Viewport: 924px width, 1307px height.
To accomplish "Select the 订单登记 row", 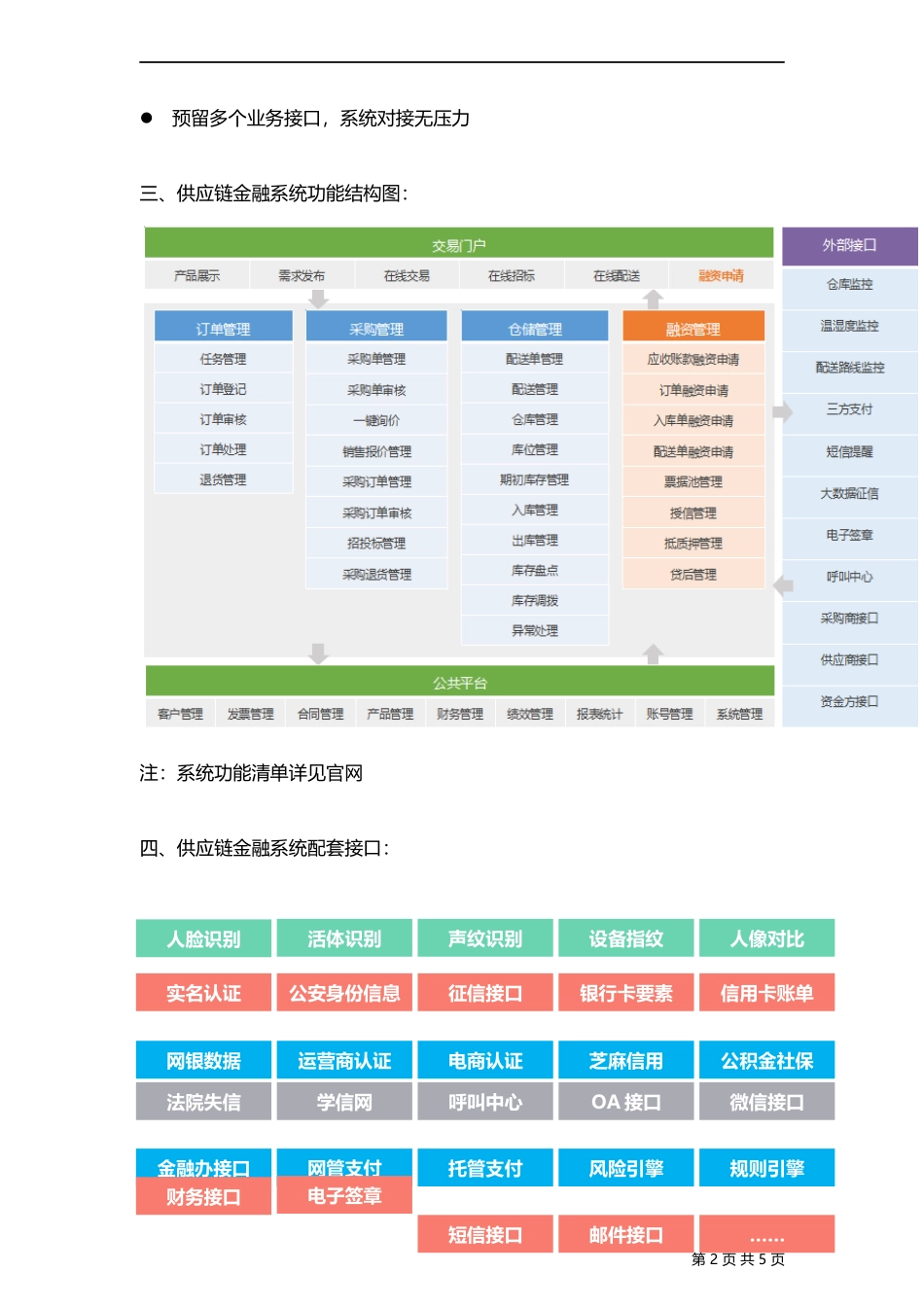I will (x=224, y=389).
